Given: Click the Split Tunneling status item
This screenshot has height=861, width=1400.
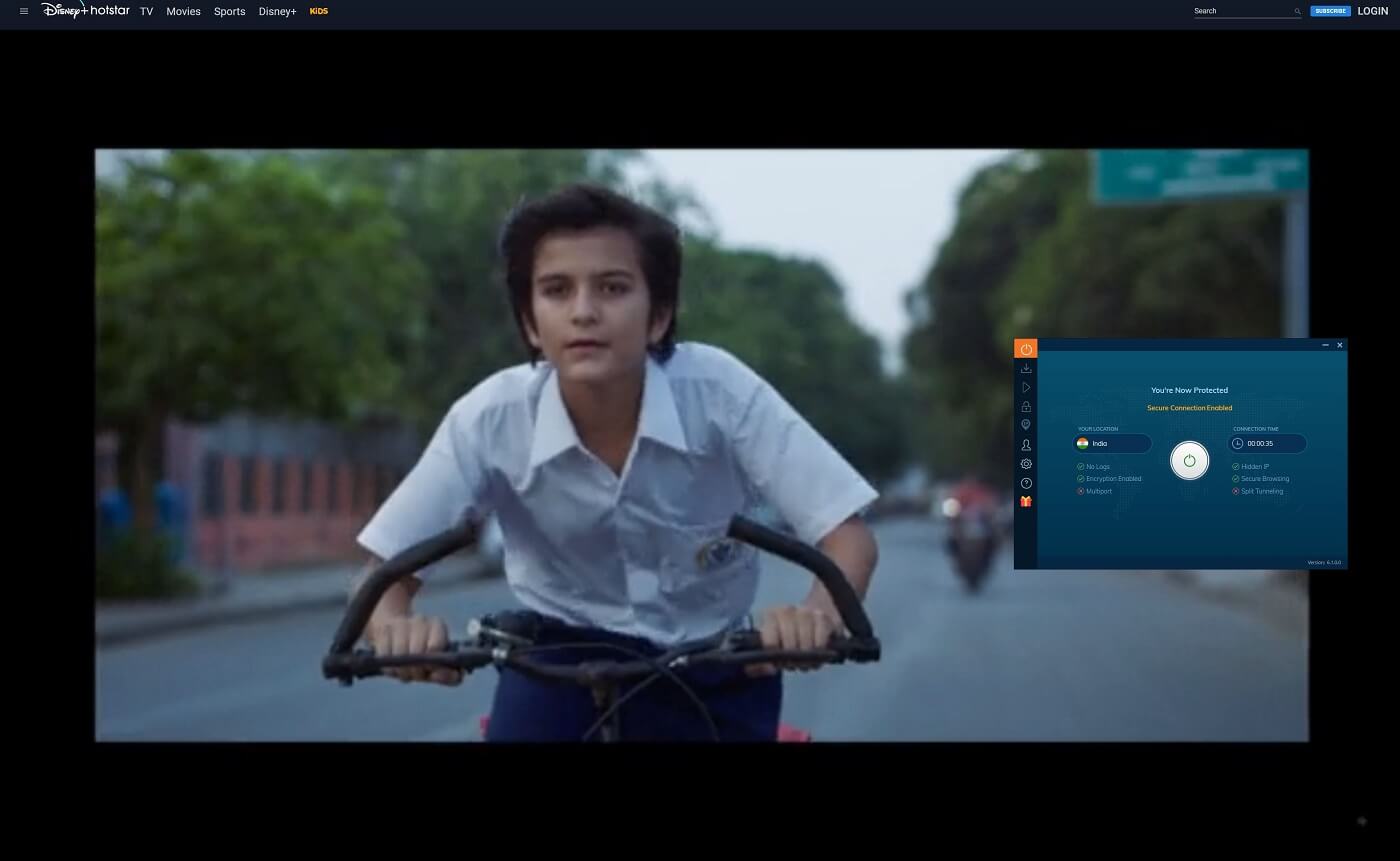Looking at the screenshot, I should [x=1257, y=491].
